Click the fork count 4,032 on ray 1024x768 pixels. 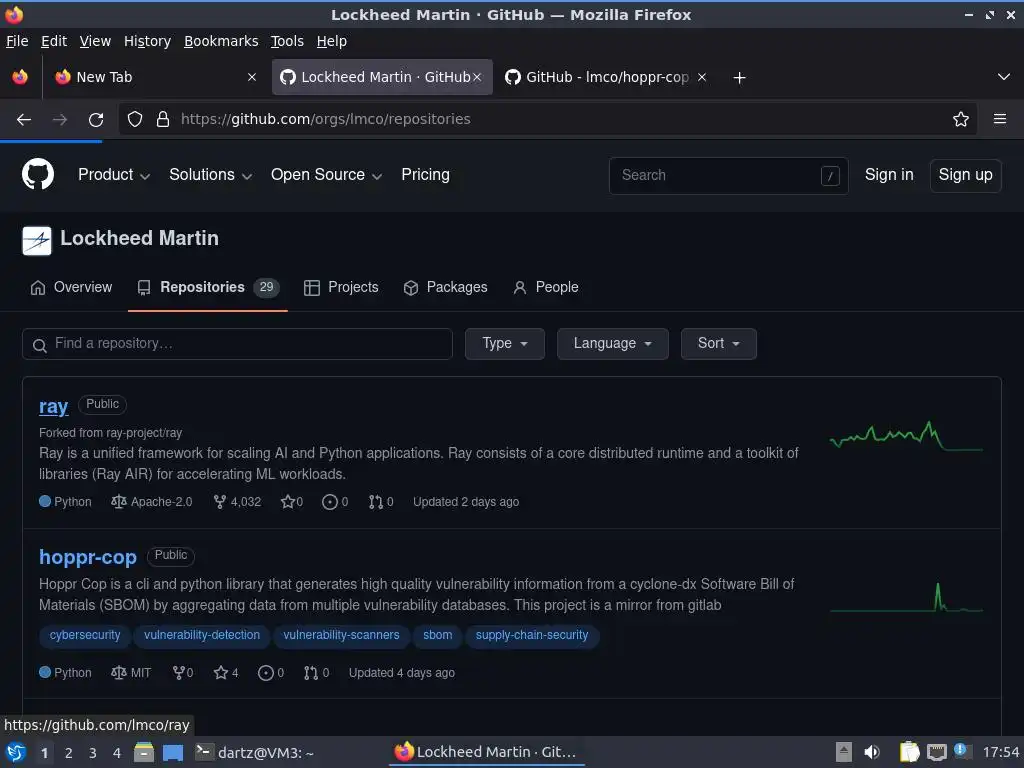[x=237, y=502]
